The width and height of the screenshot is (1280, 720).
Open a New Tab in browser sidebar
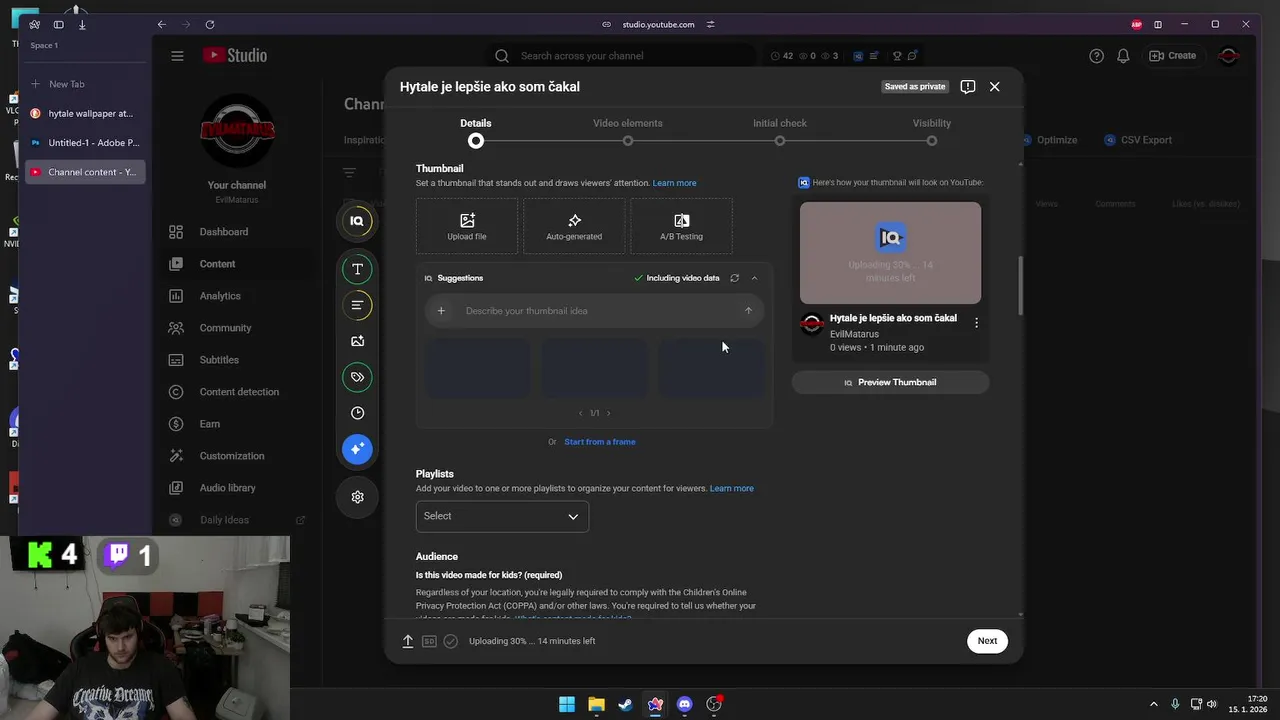[x=86, y=84]
